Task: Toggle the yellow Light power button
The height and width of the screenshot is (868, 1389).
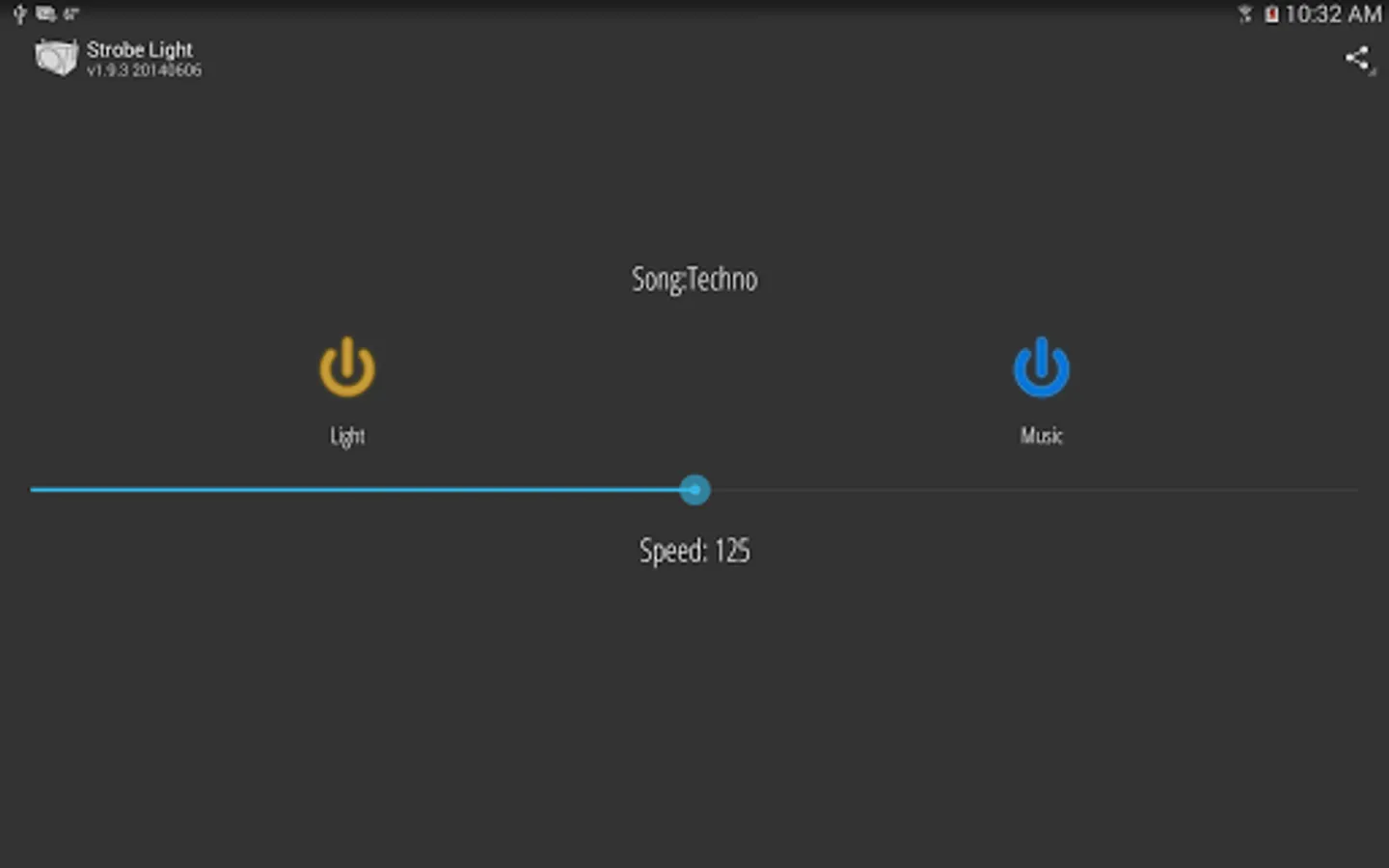Action: (347, 366)
